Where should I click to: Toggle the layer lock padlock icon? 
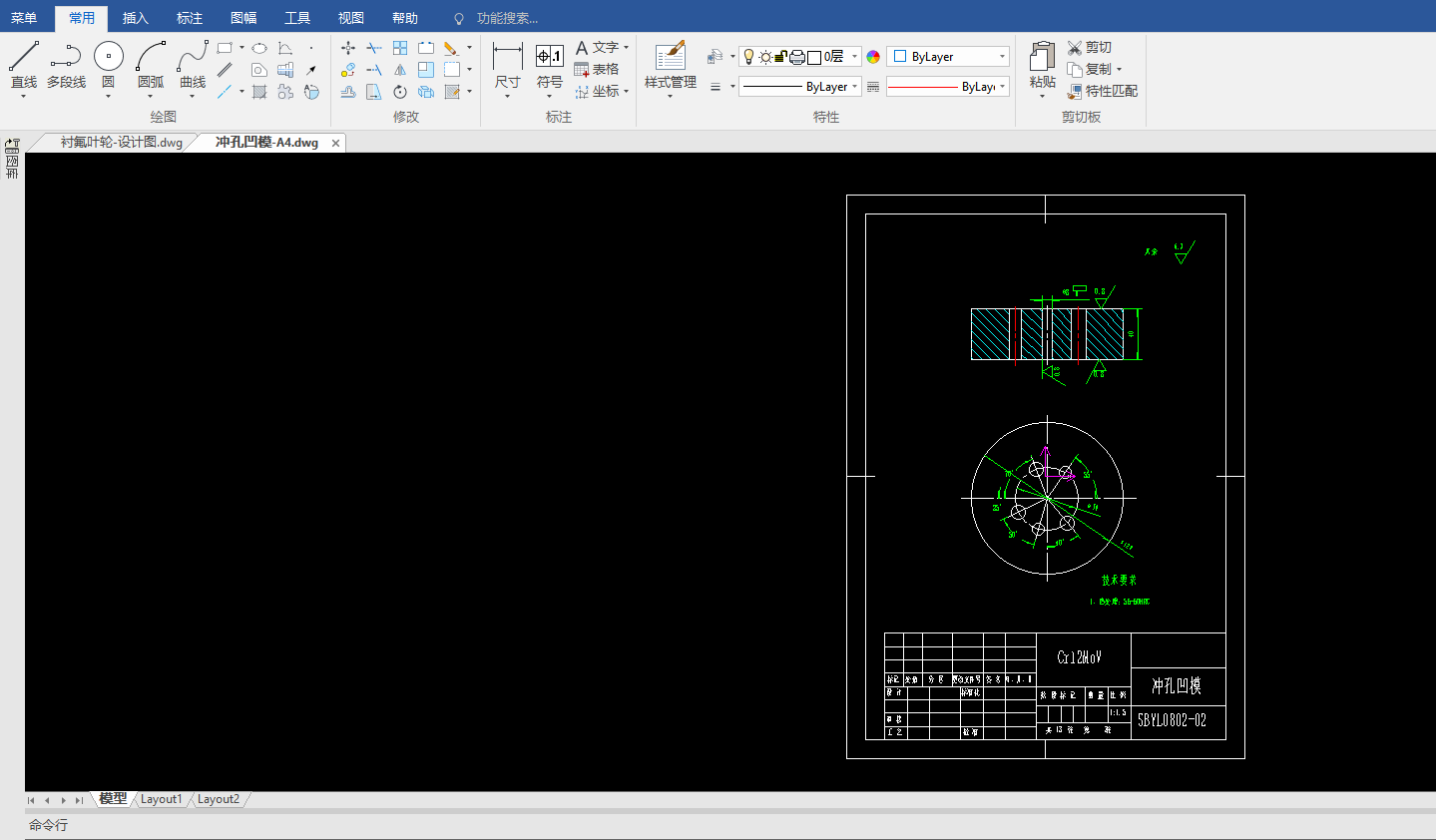click(780, 57)
